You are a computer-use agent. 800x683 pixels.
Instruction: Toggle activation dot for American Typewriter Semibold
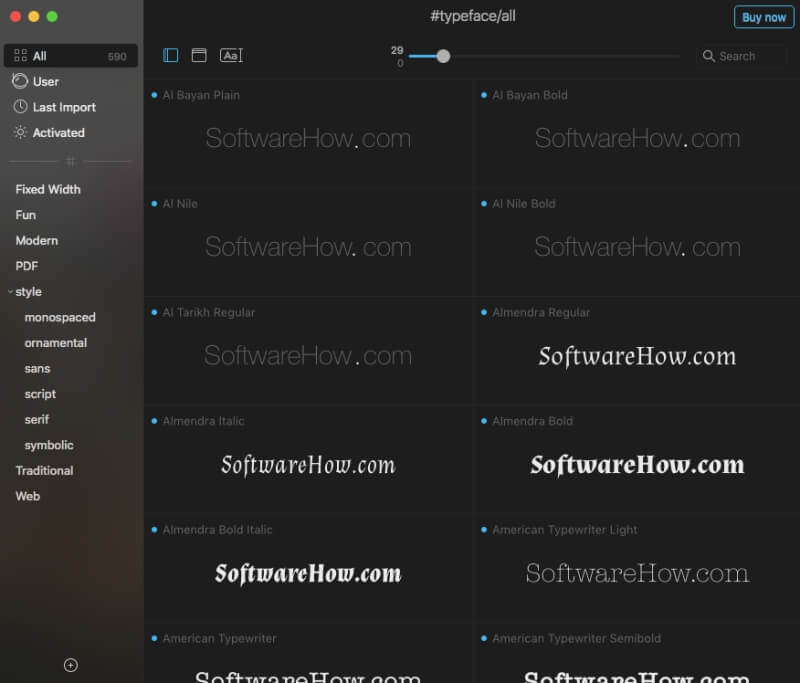point(484,638)
